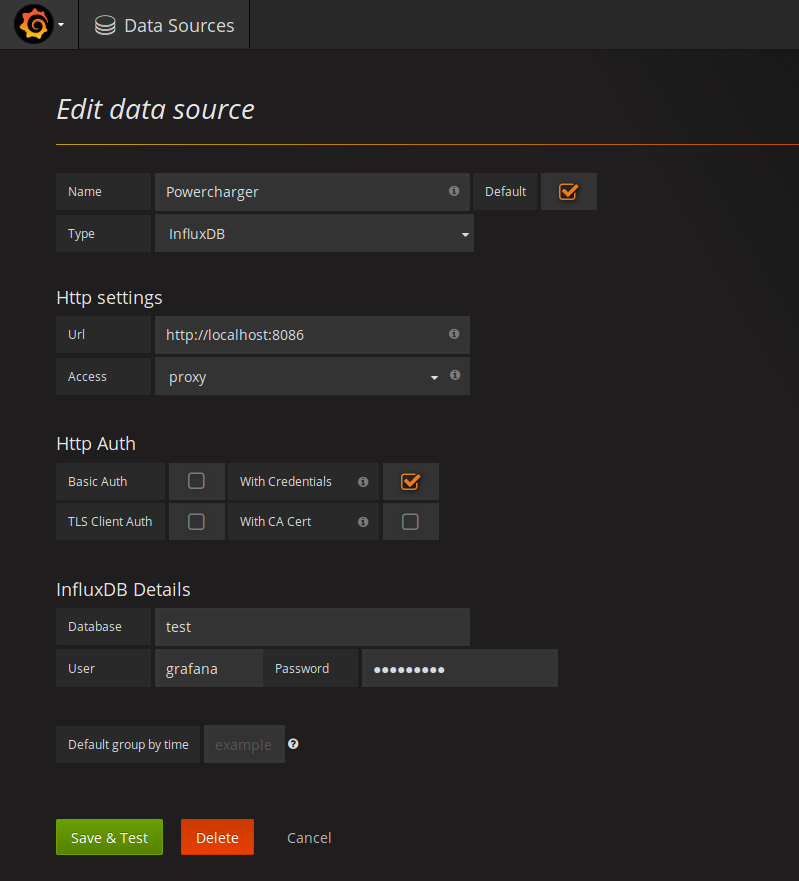Click the With CA Cert label
799x881 pixels.
pyautogui.click(x=275, y=522)
